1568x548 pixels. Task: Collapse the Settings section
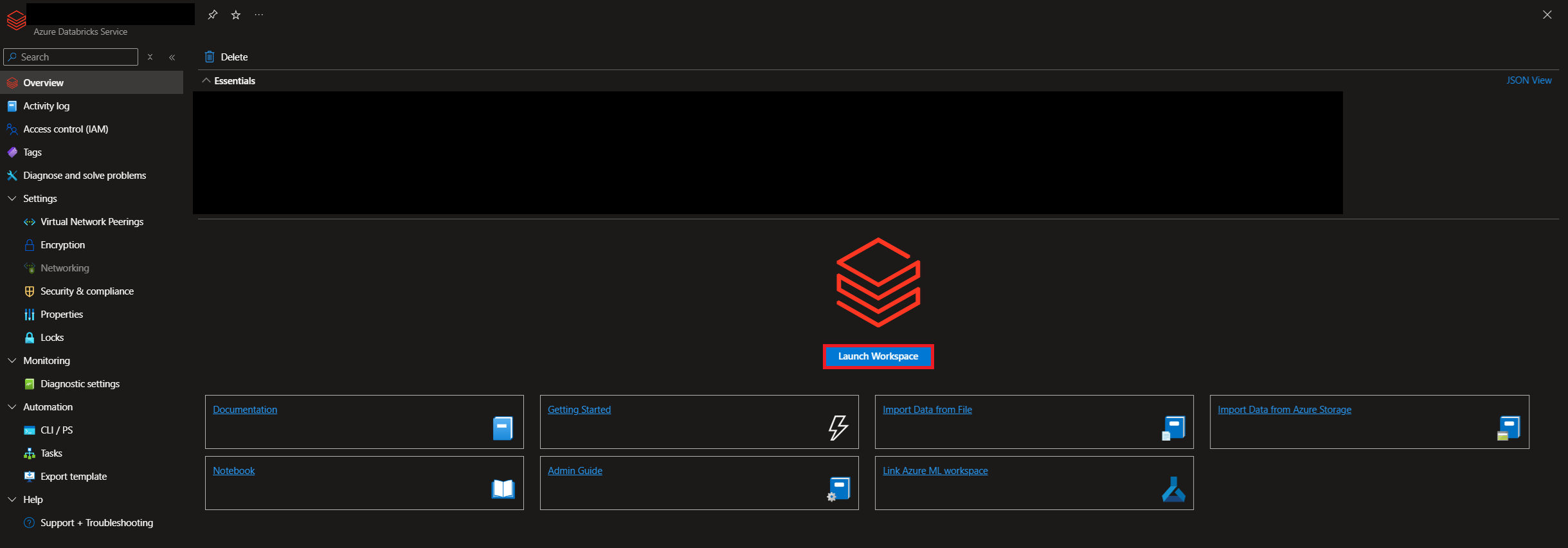(12, 199)
